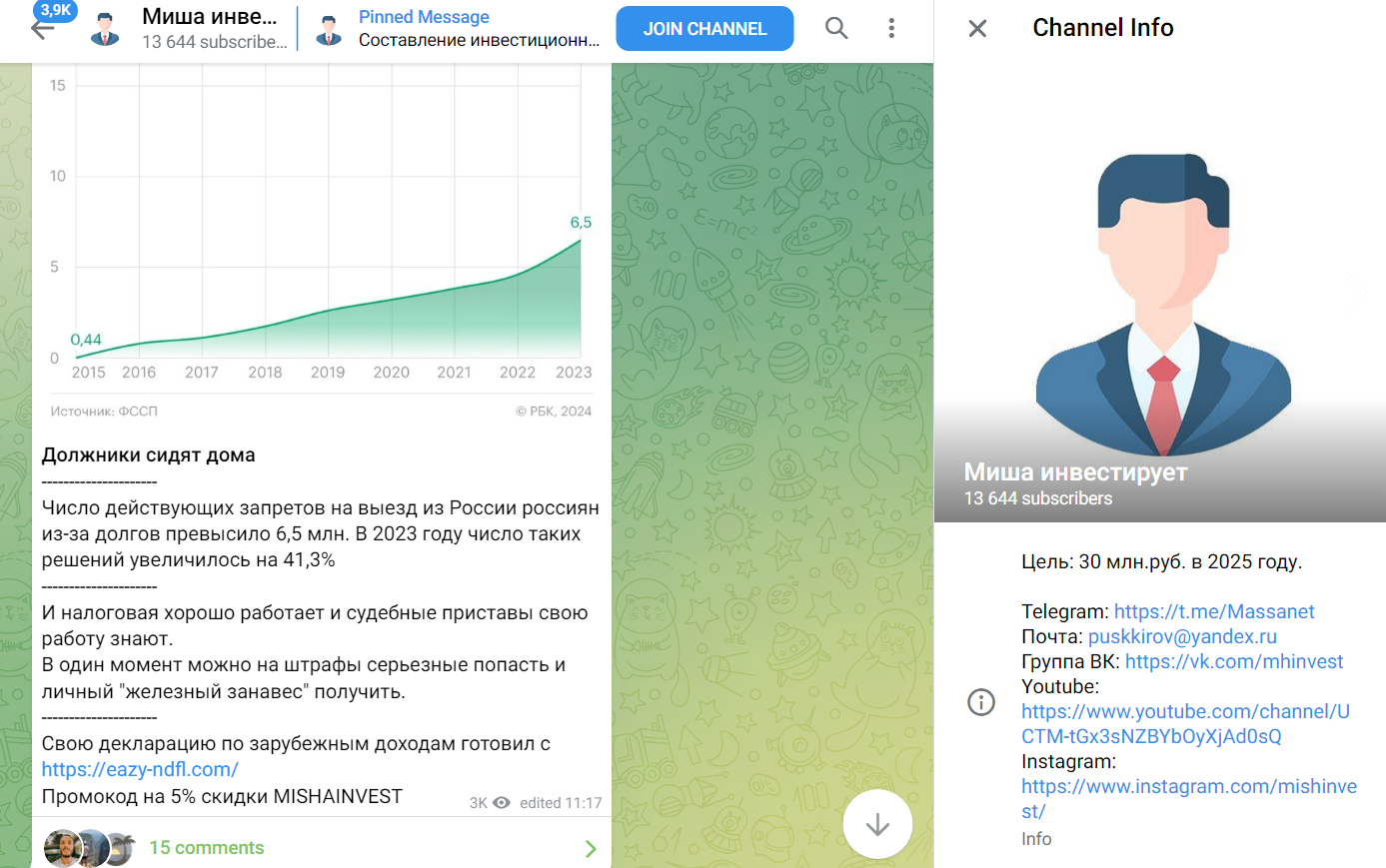Click 'Цель: 30 млн.руб. в 2025 году.' text
Viewport: 1386px width, 868px height.
(x=1161, y=561)
